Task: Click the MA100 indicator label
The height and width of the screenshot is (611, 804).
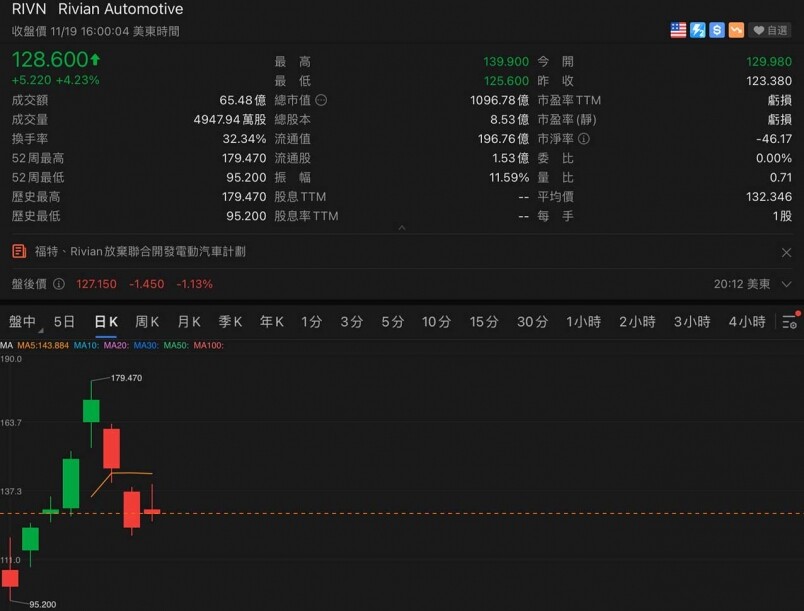Action: [x=209, y=345]
